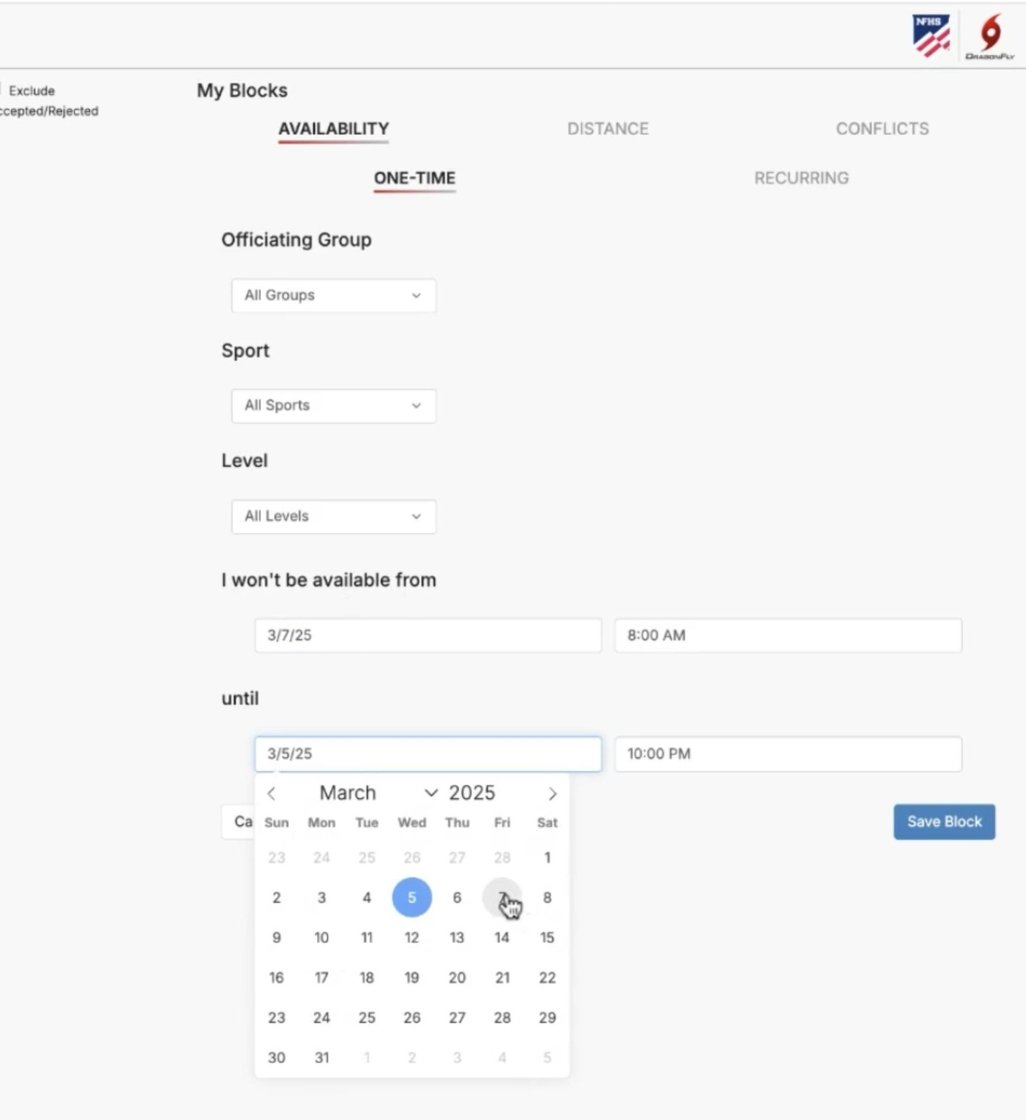
Task: Click the DragonFly logo icon
Action: [x=989, y=38]
